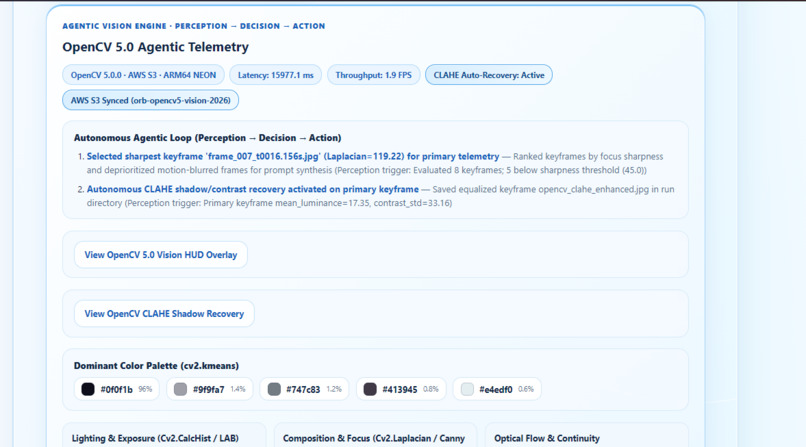The width and height of the screenshot is (806, 447).
Task: Select the #747c83 color swatch
Action: click(274, 389)
